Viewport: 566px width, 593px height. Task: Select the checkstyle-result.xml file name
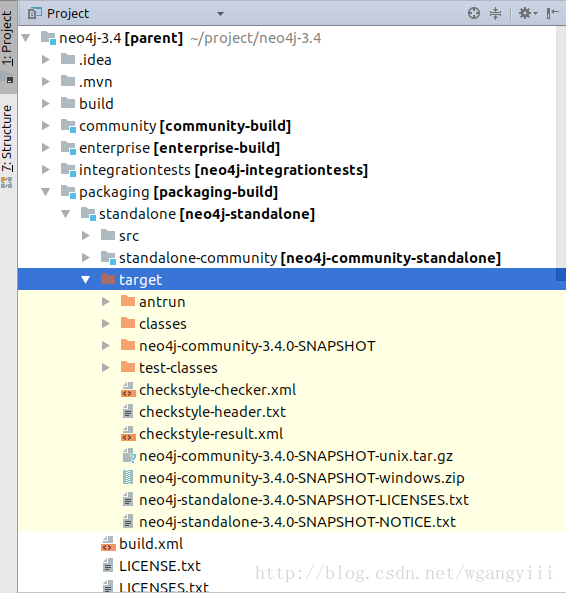coord(211,434)
